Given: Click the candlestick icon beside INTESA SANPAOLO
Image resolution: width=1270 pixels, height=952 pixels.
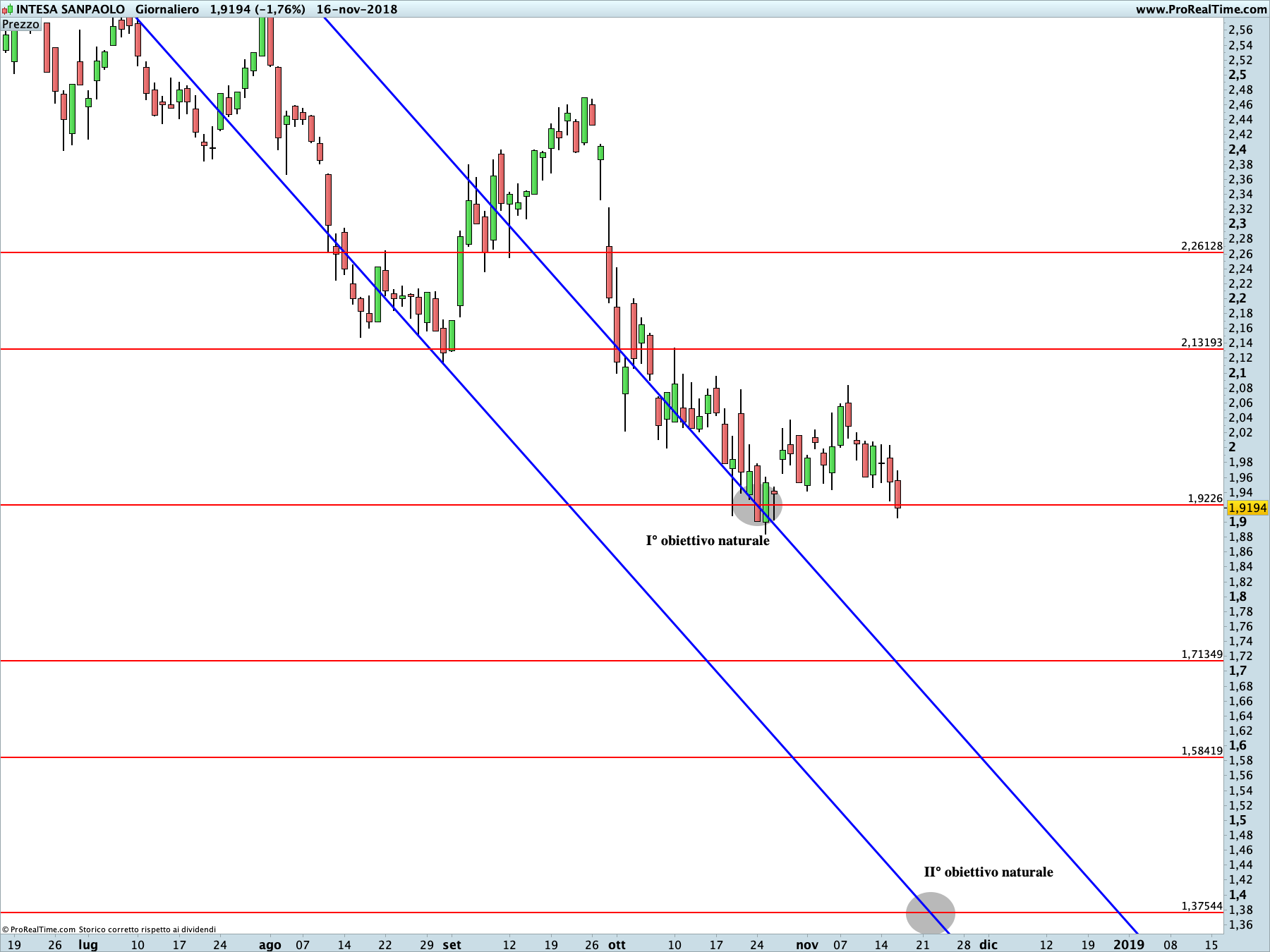Looking at the screenshot, I should pyautogui.click(x=8, y=9).
